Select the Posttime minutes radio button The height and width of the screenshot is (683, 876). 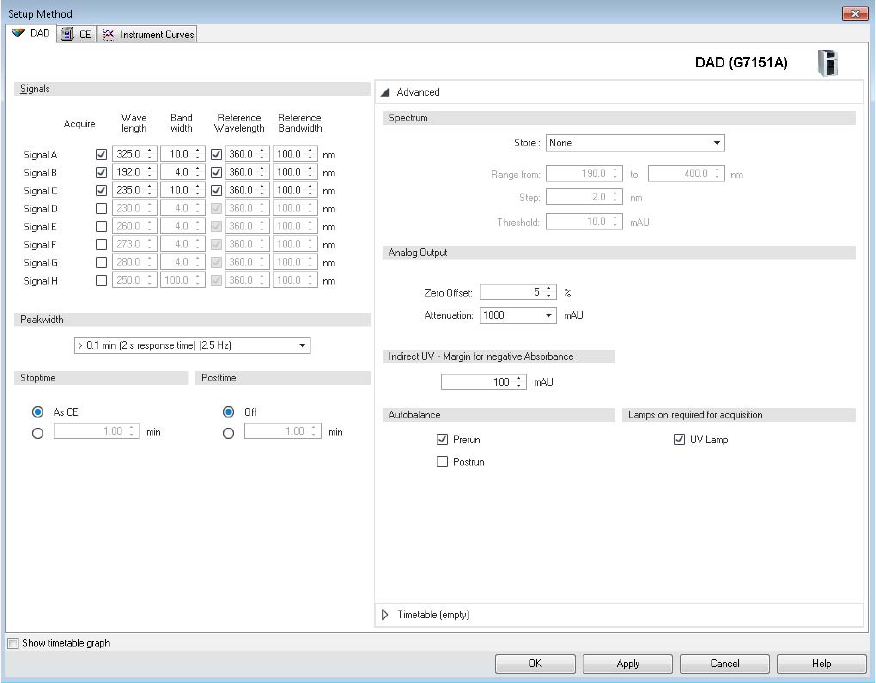click(x=230, y=433)
